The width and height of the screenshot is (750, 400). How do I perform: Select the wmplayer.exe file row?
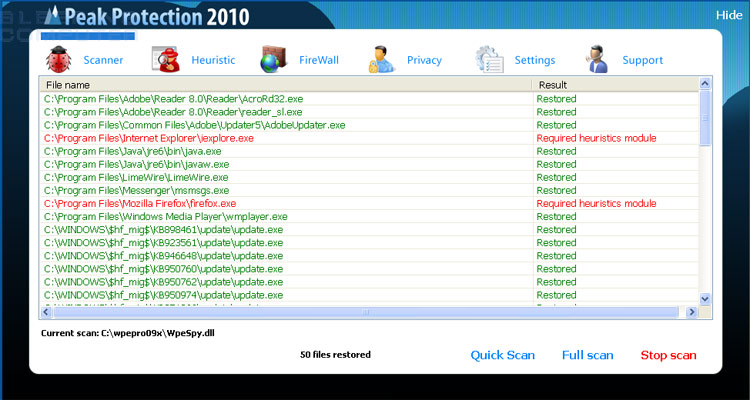pyautogui.click(x=369, y=217)
